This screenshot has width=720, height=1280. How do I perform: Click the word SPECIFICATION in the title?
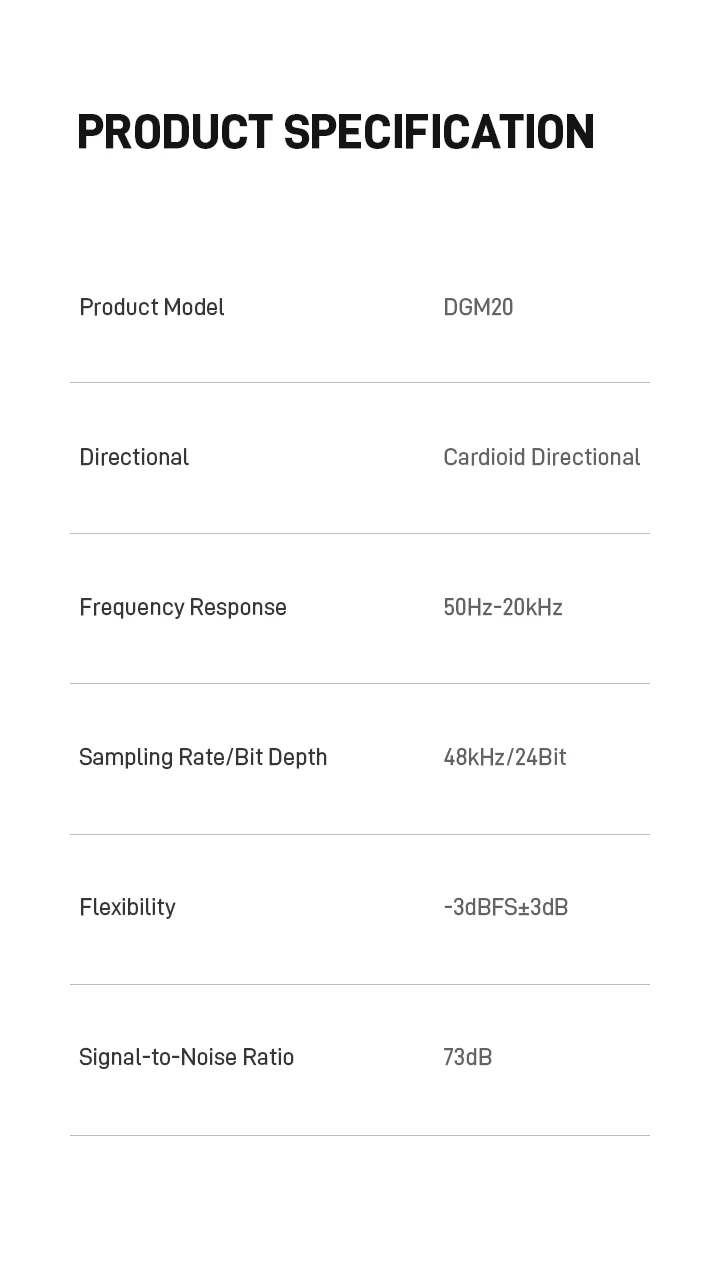coord(439,132)
